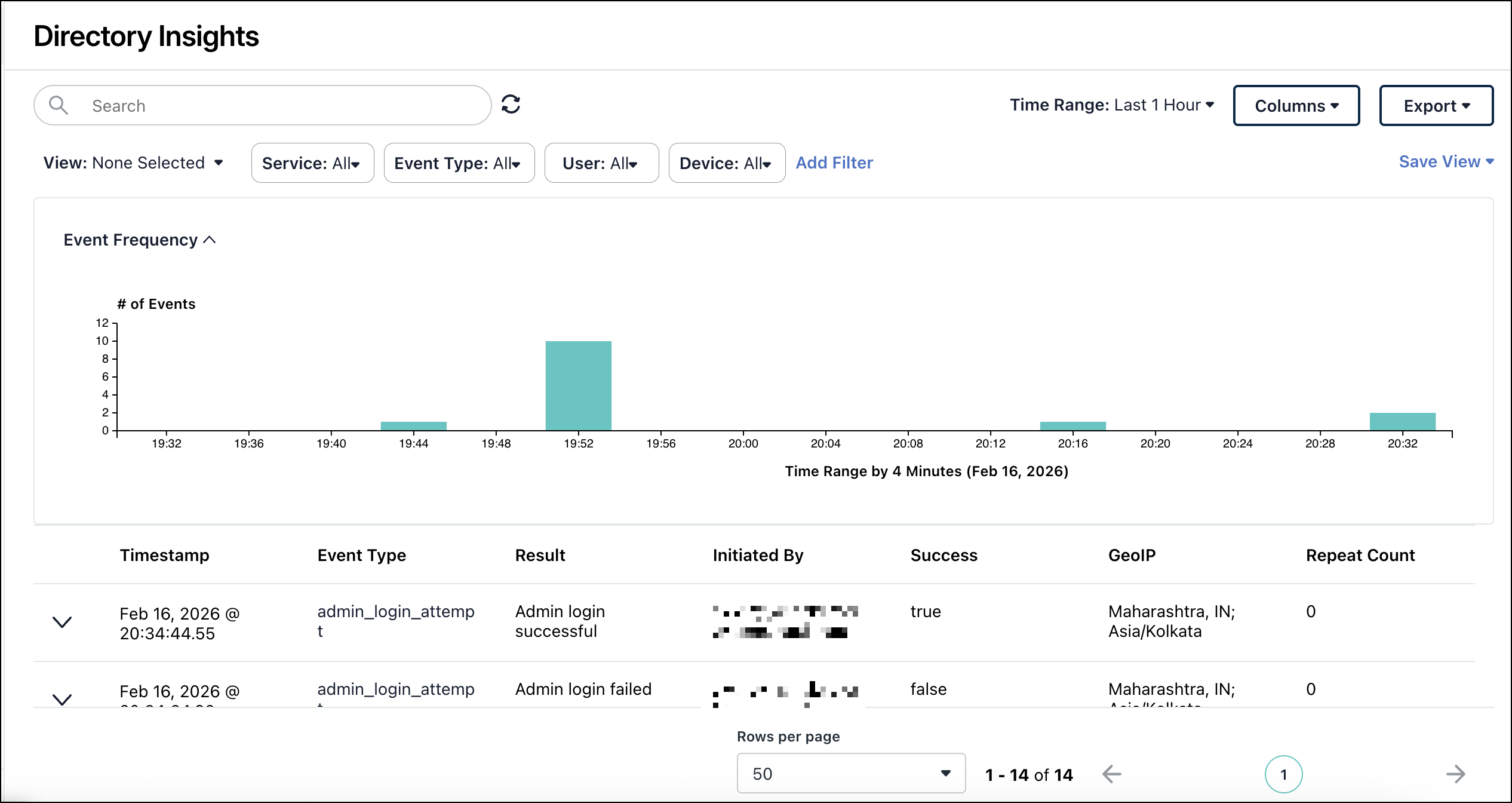Select page 1 in pagination circle
The width and height of the screenshot is (1512, 803).
(1283, 774)
